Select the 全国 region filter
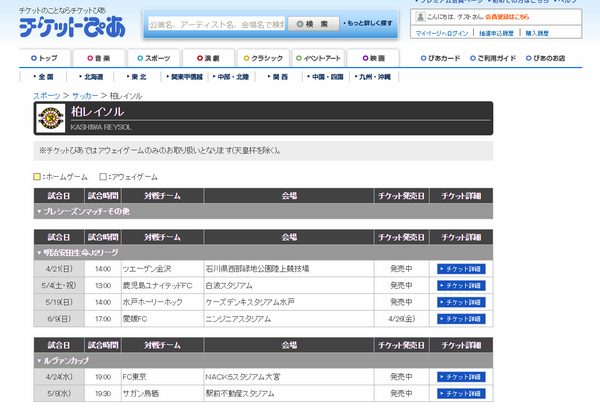 click(x=43, y=77)
